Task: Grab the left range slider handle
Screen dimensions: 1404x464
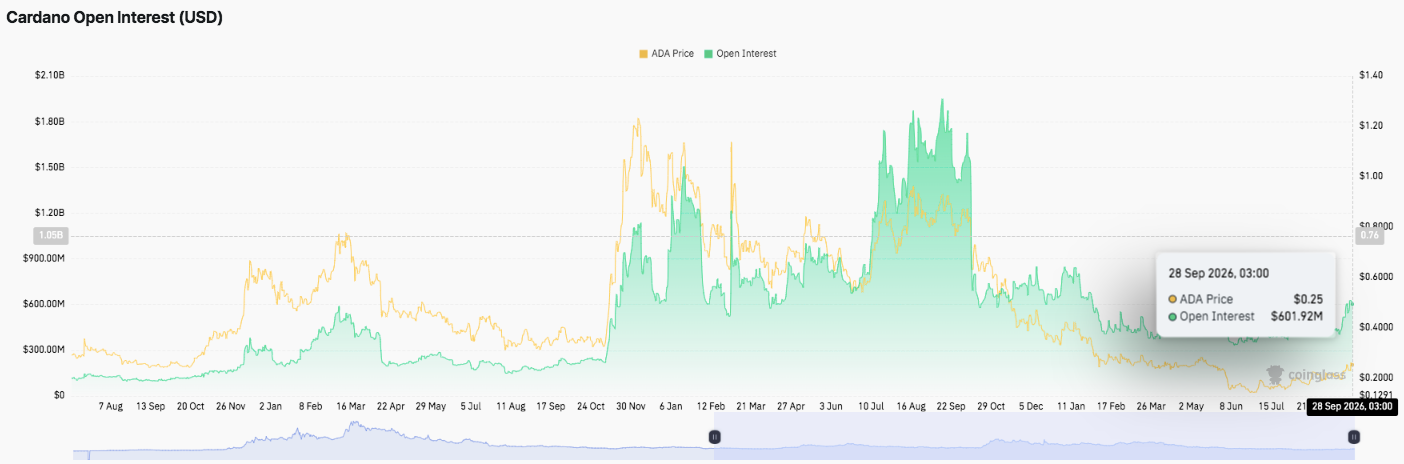Action: pyautogui.click(x=715, y=437)
